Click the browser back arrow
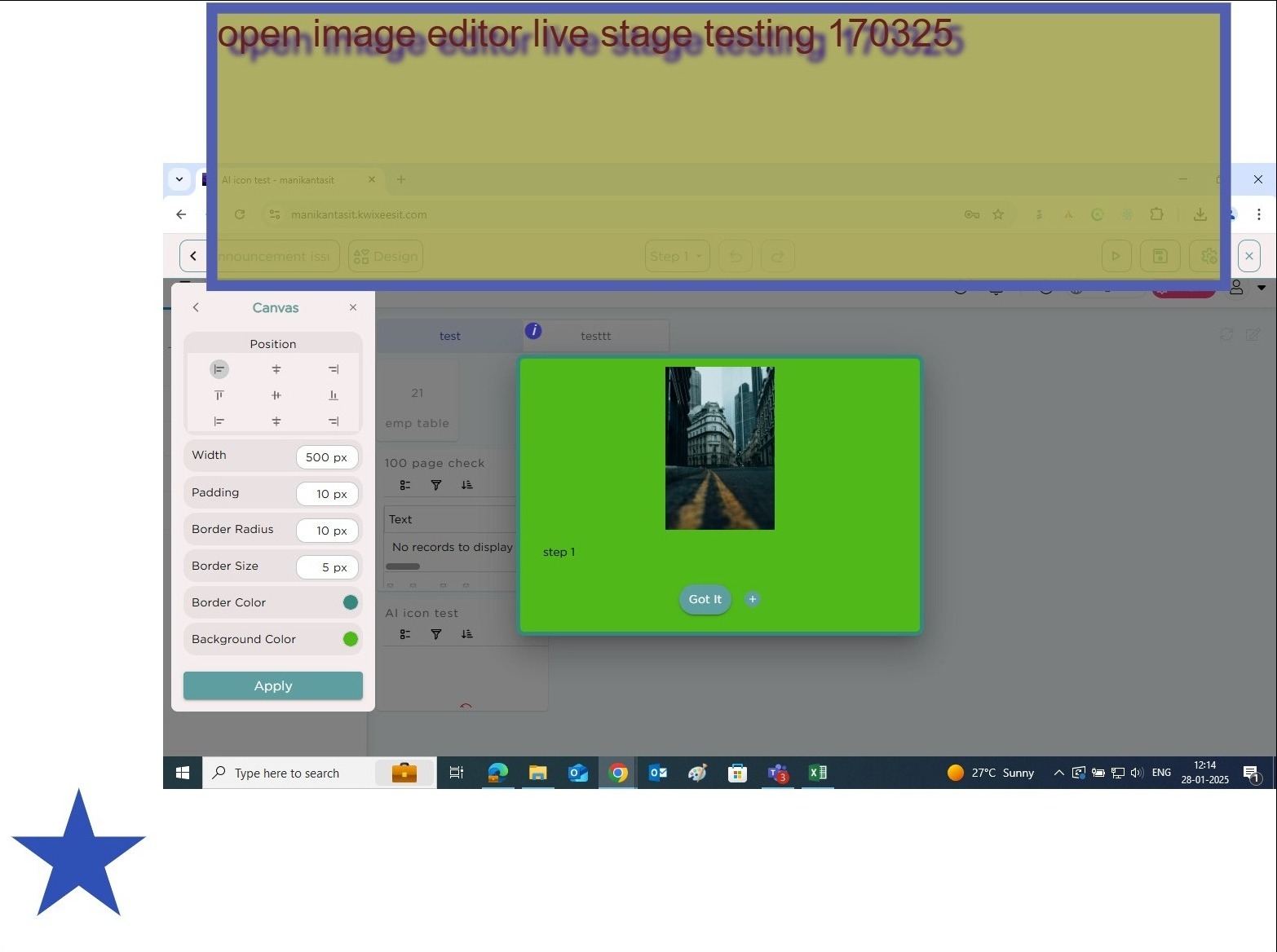The height and width of the screenshot is (952, 1277). pos(181,214)
